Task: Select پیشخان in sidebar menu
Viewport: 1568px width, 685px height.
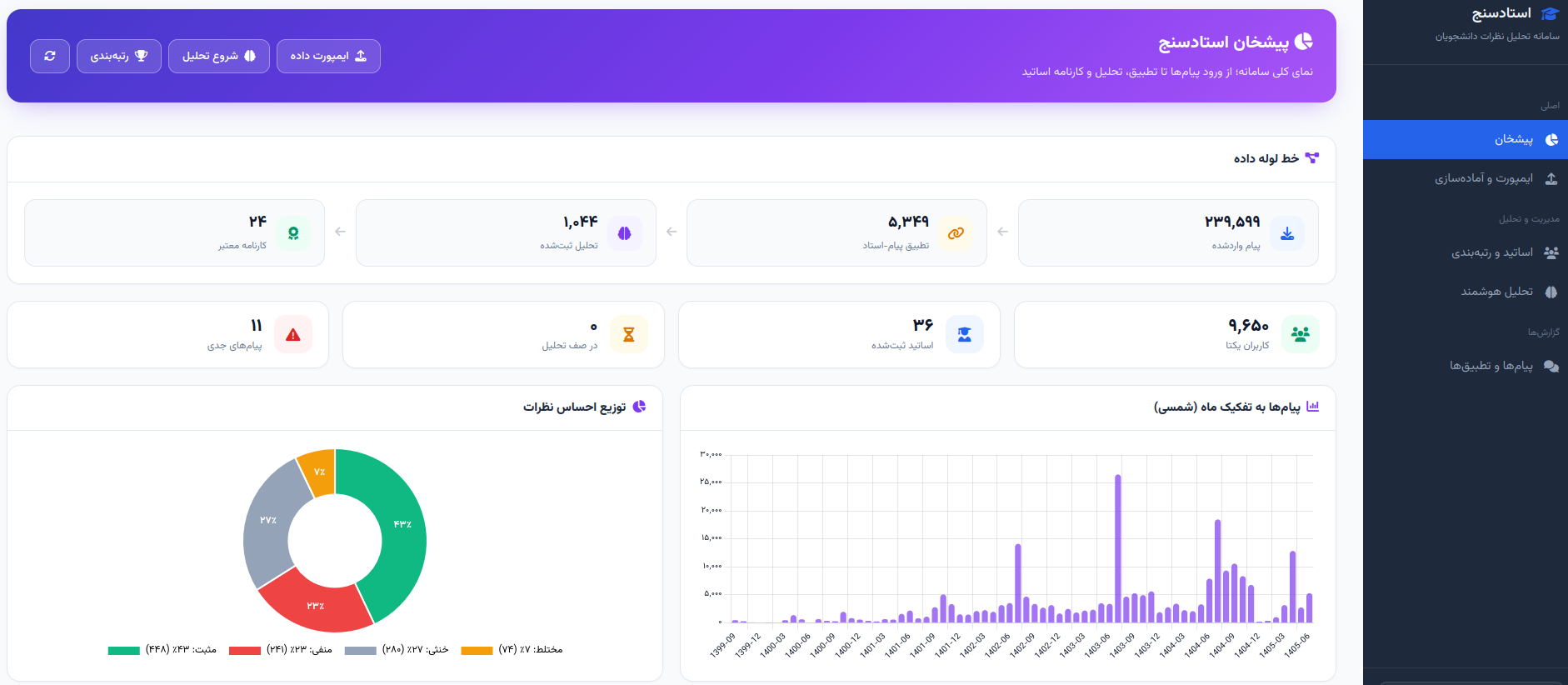Action: [x=1466, y=139]
